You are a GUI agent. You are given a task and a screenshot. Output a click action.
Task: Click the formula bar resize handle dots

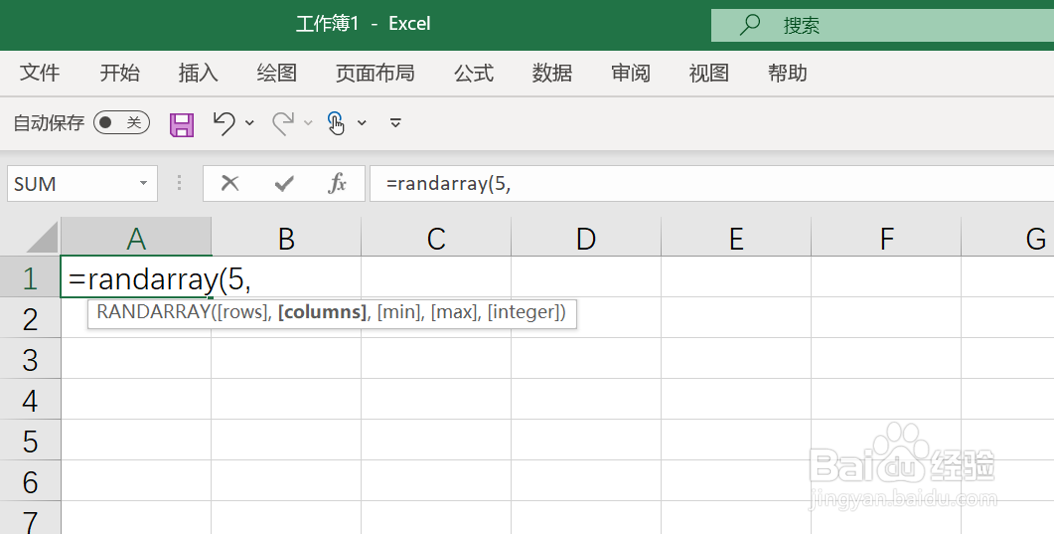179,183
